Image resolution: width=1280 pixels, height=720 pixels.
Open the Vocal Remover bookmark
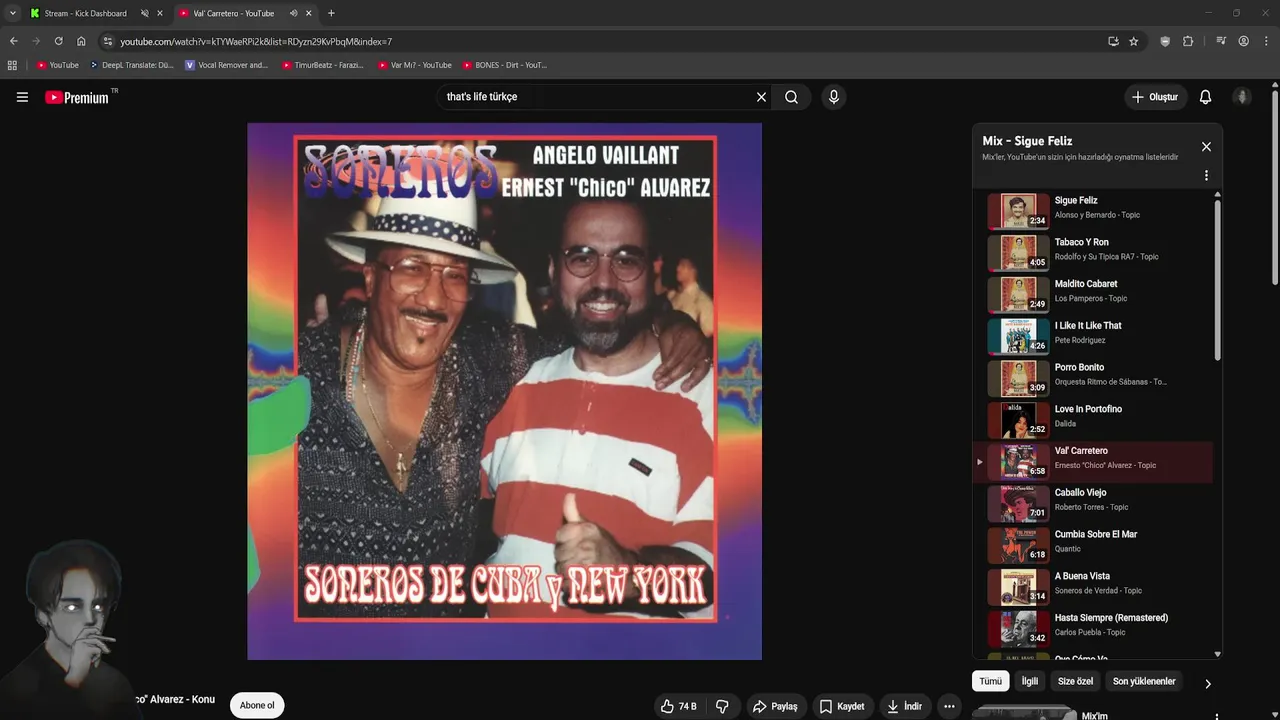pyautogui.click(x=227, y=65)
